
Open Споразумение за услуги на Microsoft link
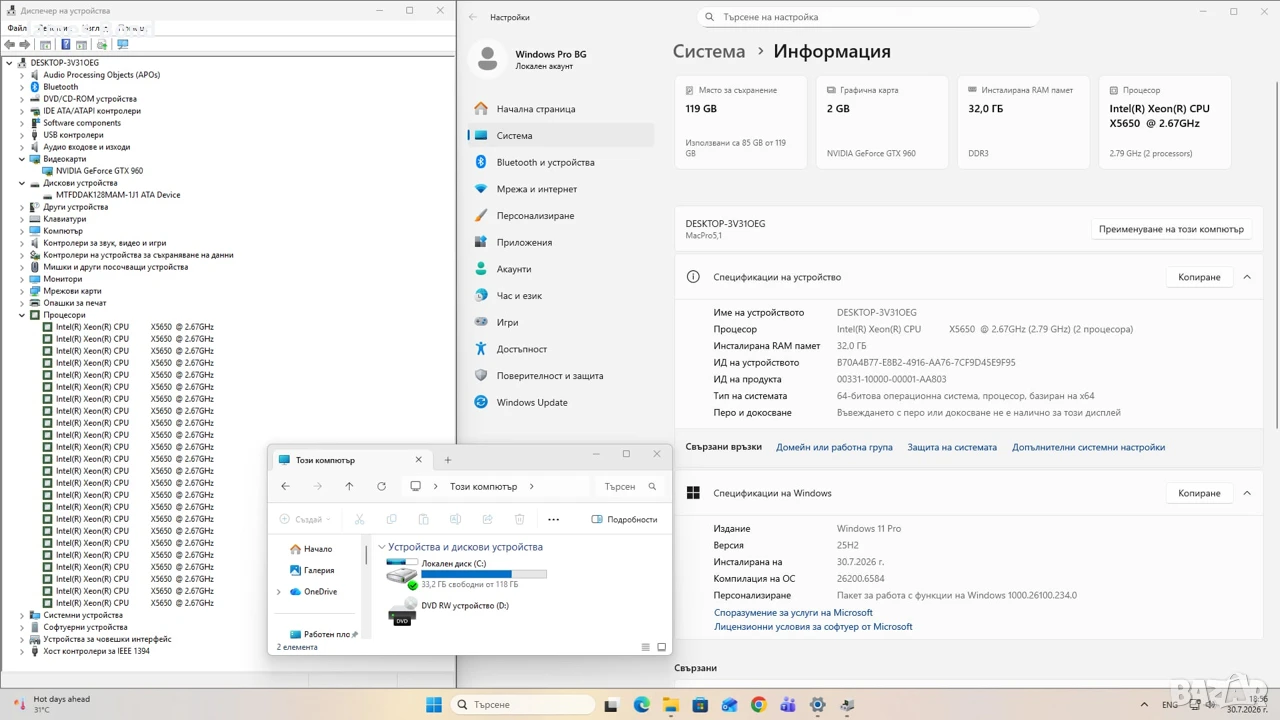(793, 612)
